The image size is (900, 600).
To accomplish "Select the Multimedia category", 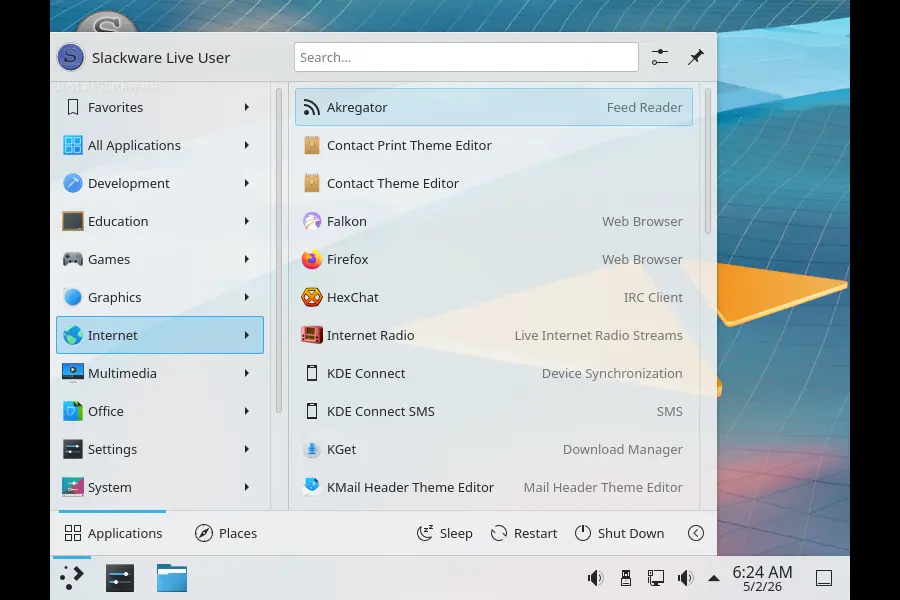I will click(x=160, y=373).
